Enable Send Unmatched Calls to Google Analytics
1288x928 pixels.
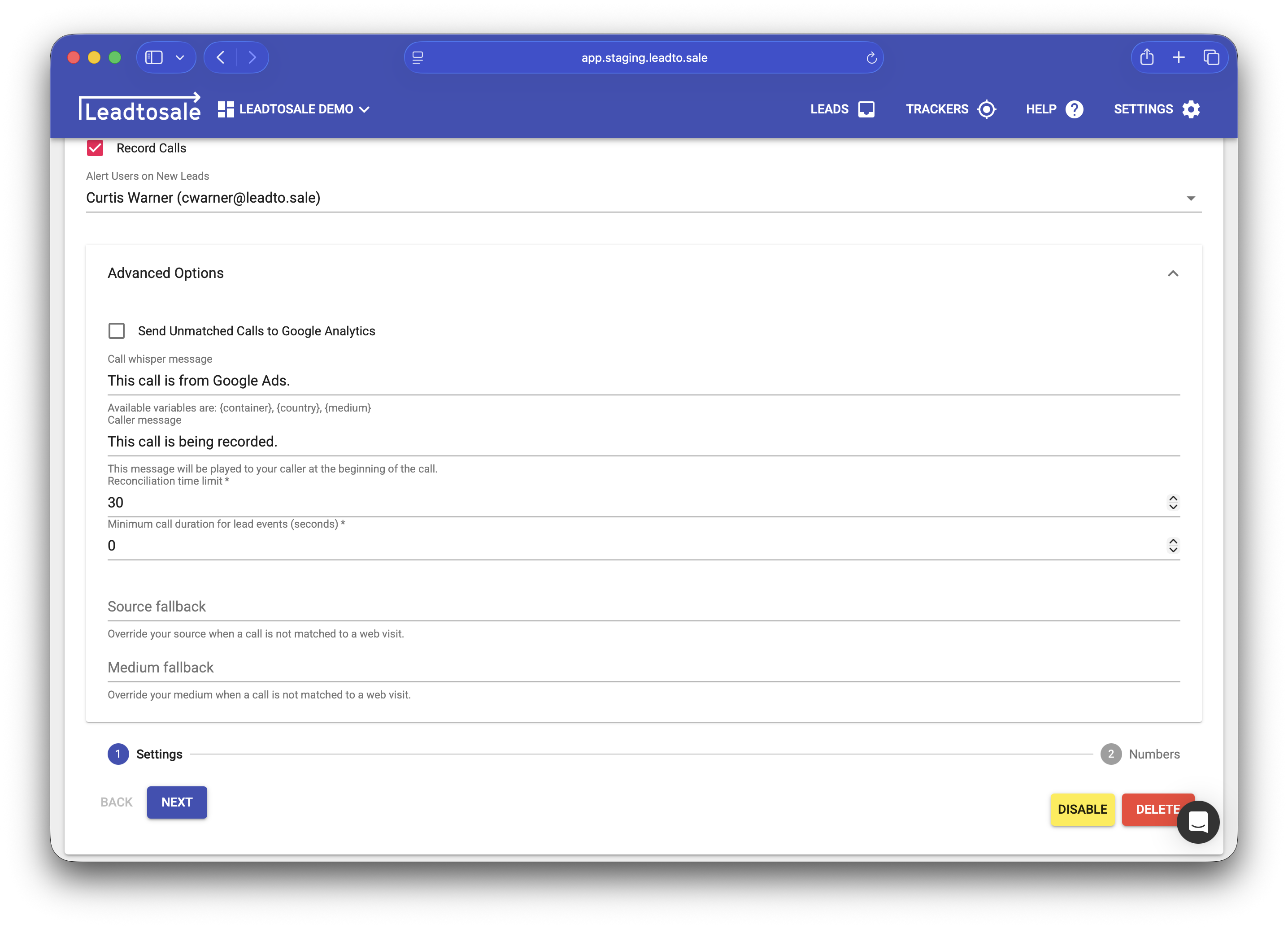point(117,331)
